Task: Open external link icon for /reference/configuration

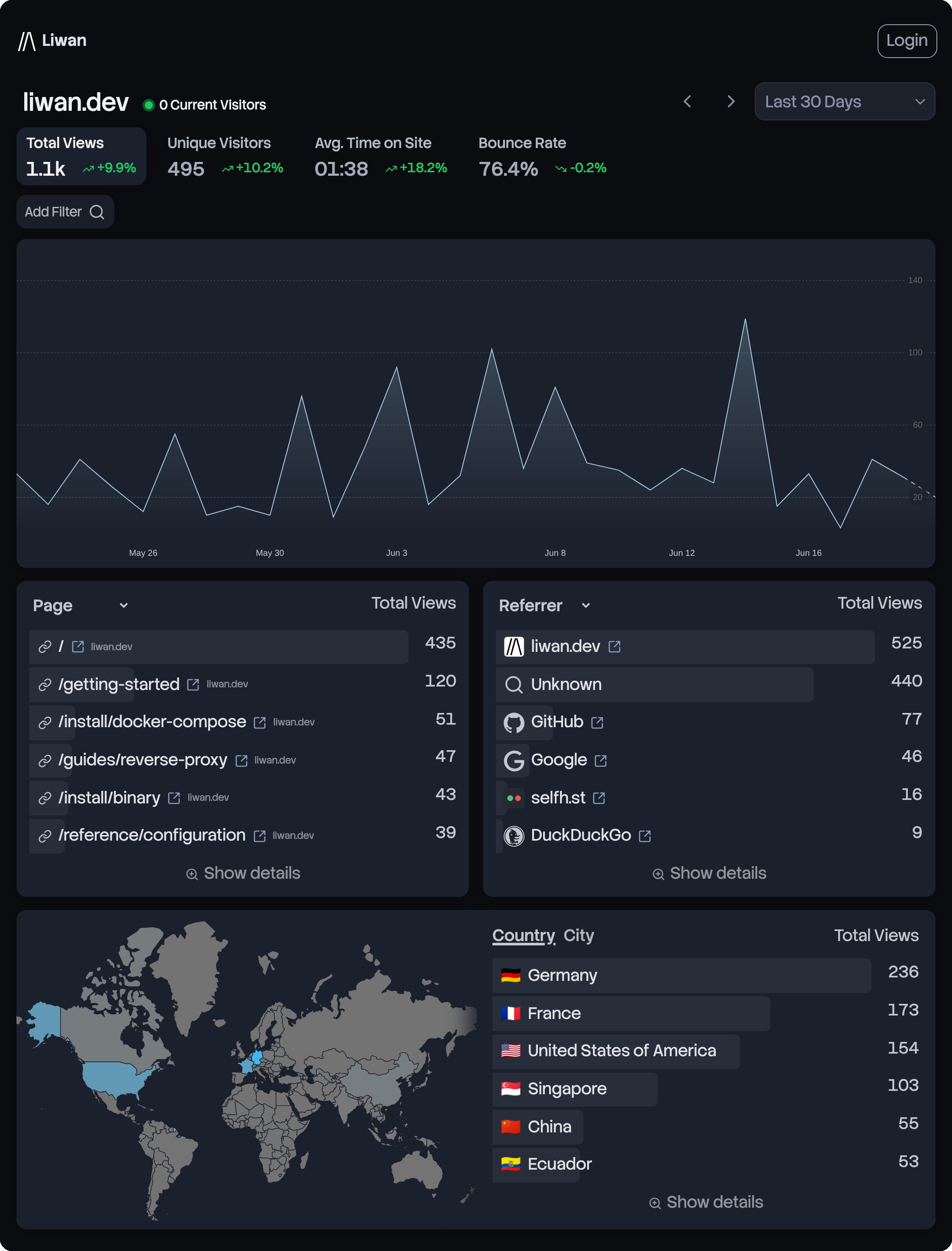Action: point(260,836)
